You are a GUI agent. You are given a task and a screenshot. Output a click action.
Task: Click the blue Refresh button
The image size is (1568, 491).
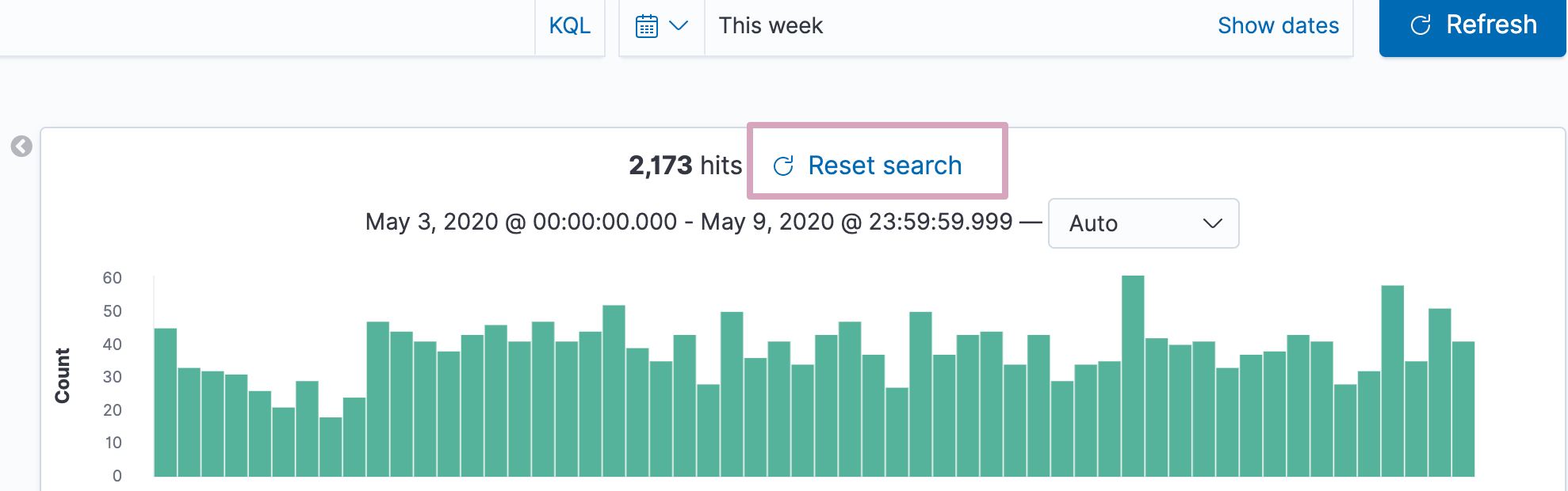point(1472,26)
